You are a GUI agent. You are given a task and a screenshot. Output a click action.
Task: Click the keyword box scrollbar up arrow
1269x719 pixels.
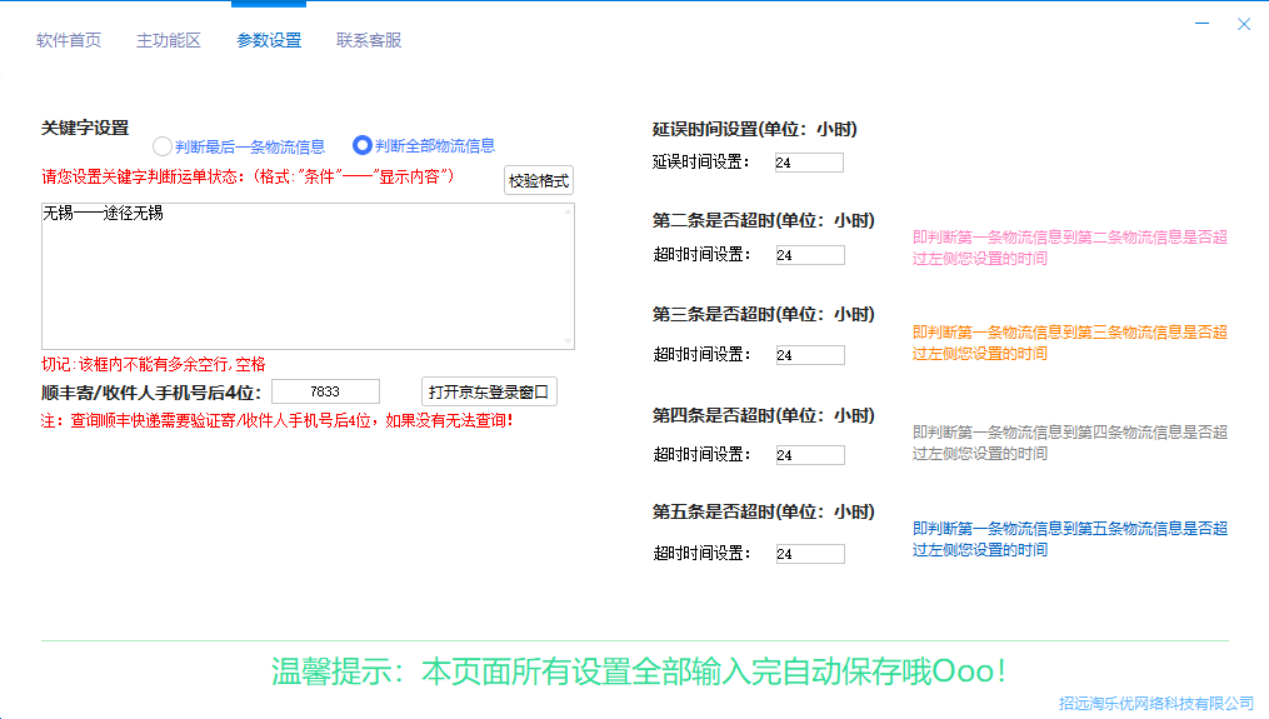[x=568, y=212]
